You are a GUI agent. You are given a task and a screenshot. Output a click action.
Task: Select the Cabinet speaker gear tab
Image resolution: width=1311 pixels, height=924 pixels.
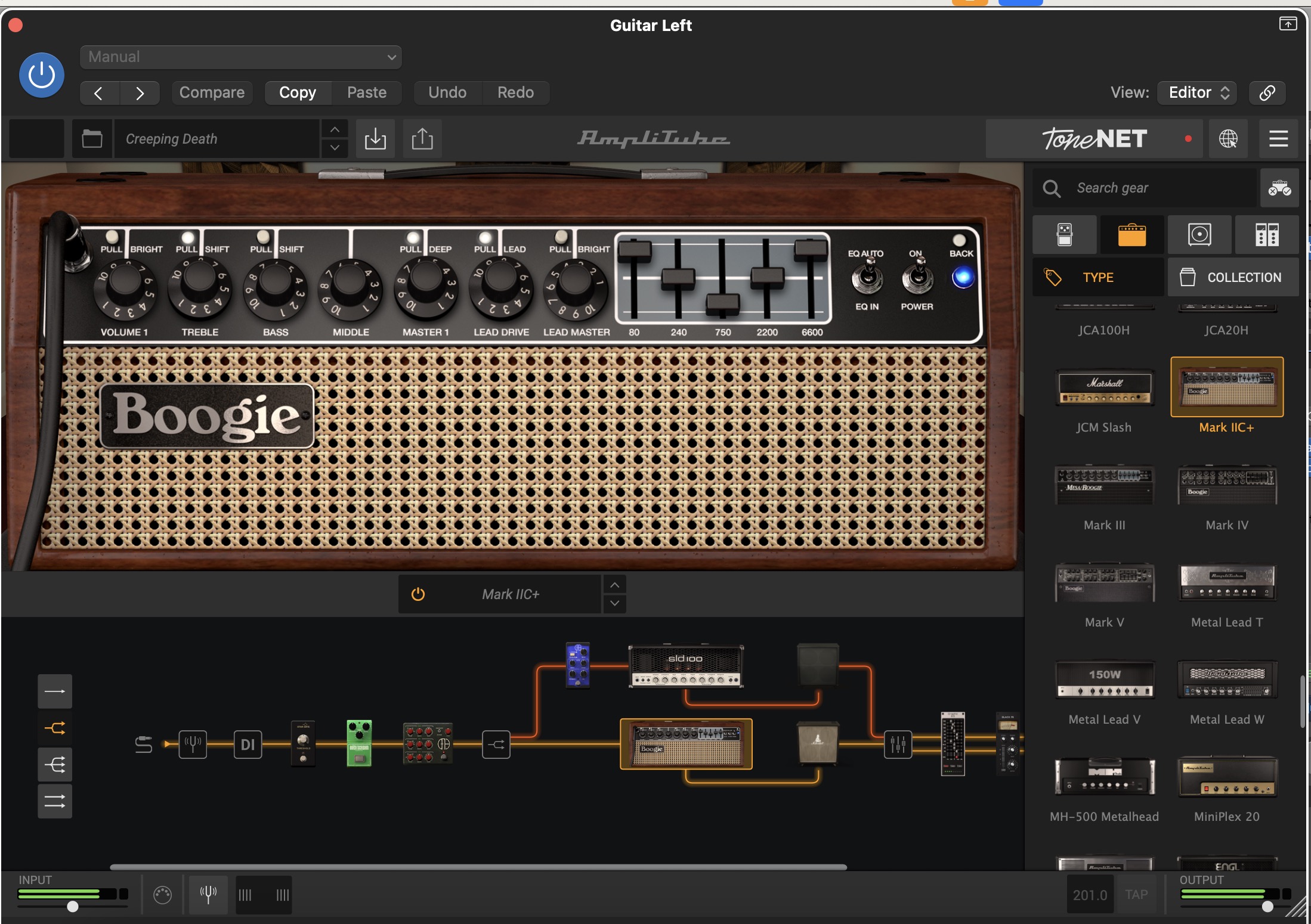pos(1199,234)
